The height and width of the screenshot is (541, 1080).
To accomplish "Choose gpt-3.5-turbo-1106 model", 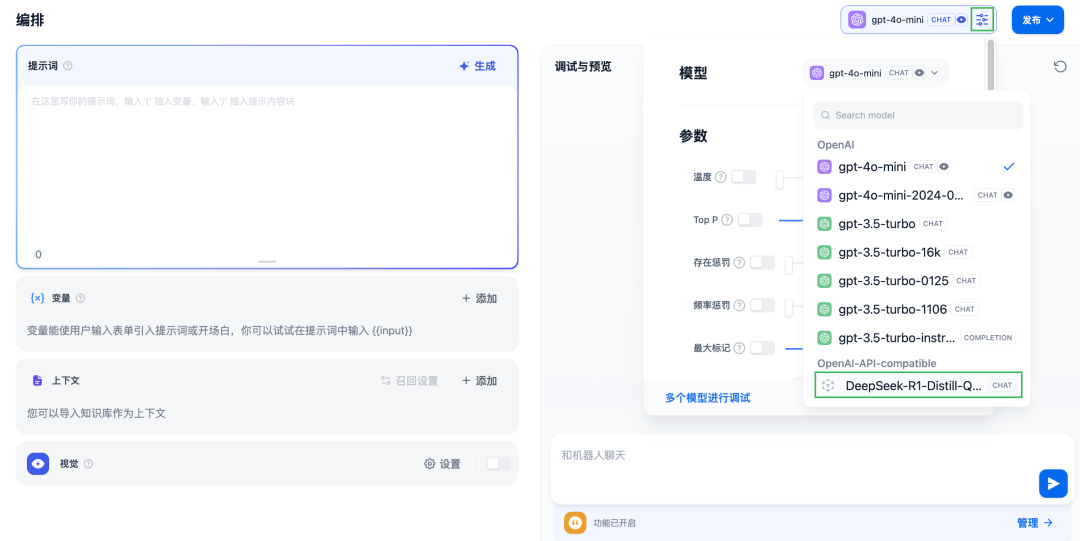I will tap(916, 309).
